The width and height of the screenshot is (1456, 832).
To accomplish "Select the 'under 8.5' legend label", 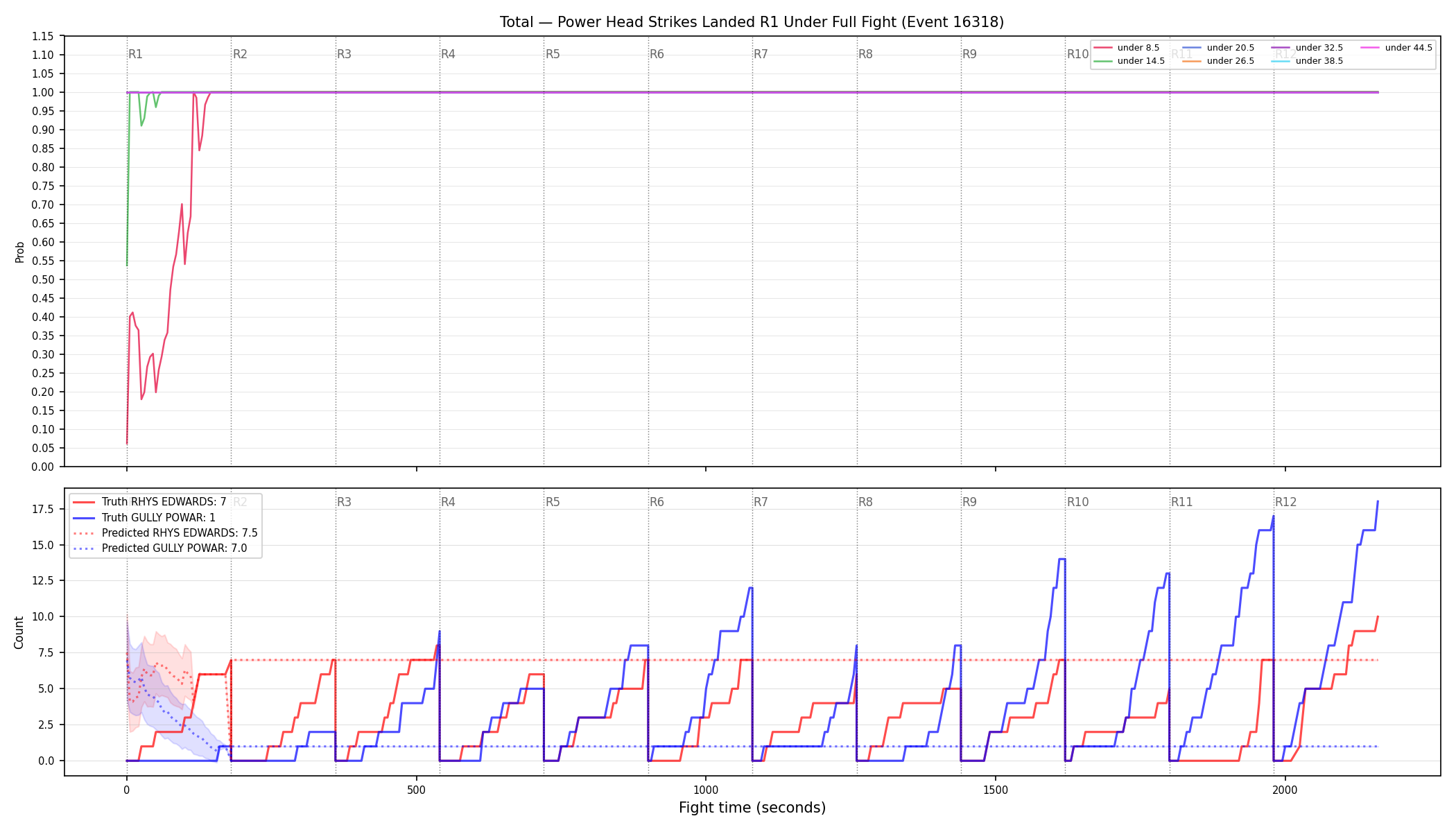I will [x=1138, y=48].
